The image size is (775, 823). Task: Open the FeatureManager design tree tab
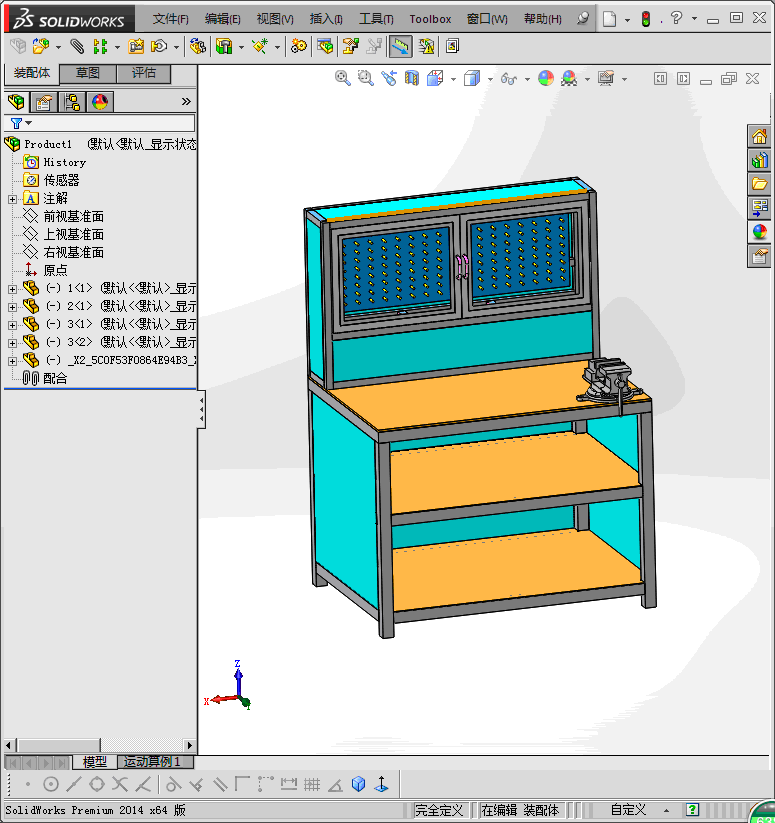point(17,101)
